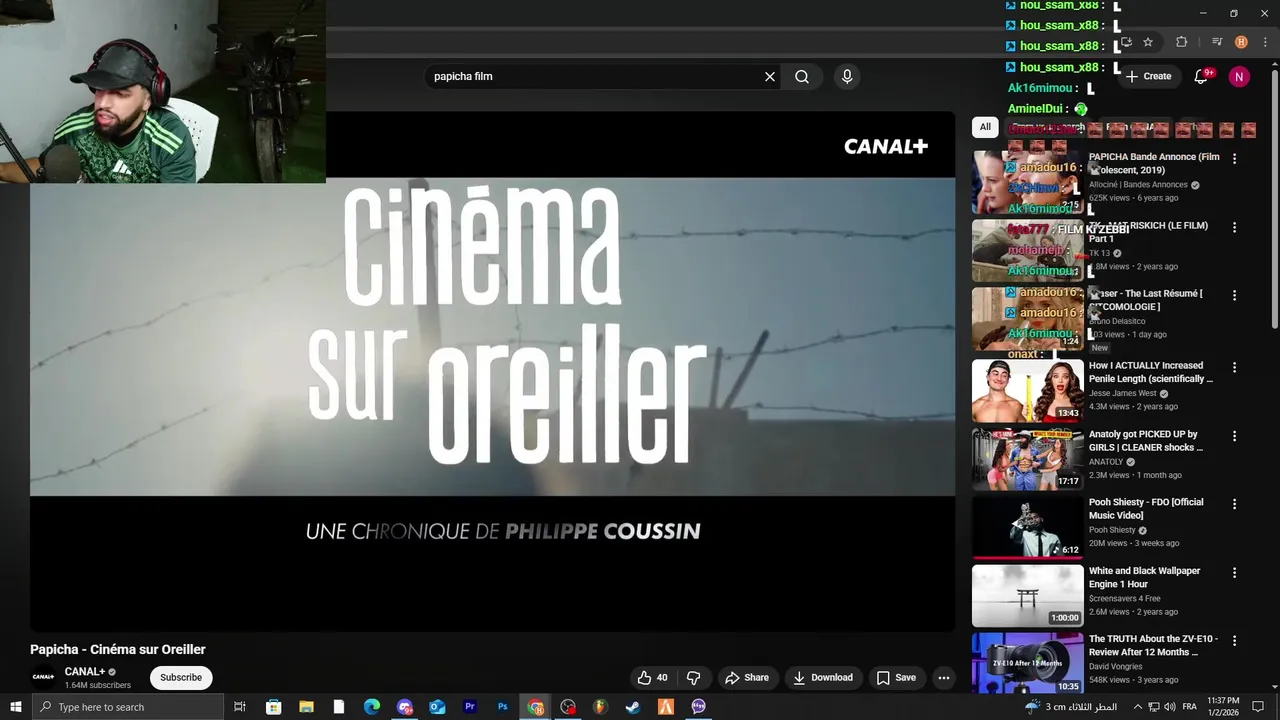Click the CANAL+ channel avatar

point(43,677)
